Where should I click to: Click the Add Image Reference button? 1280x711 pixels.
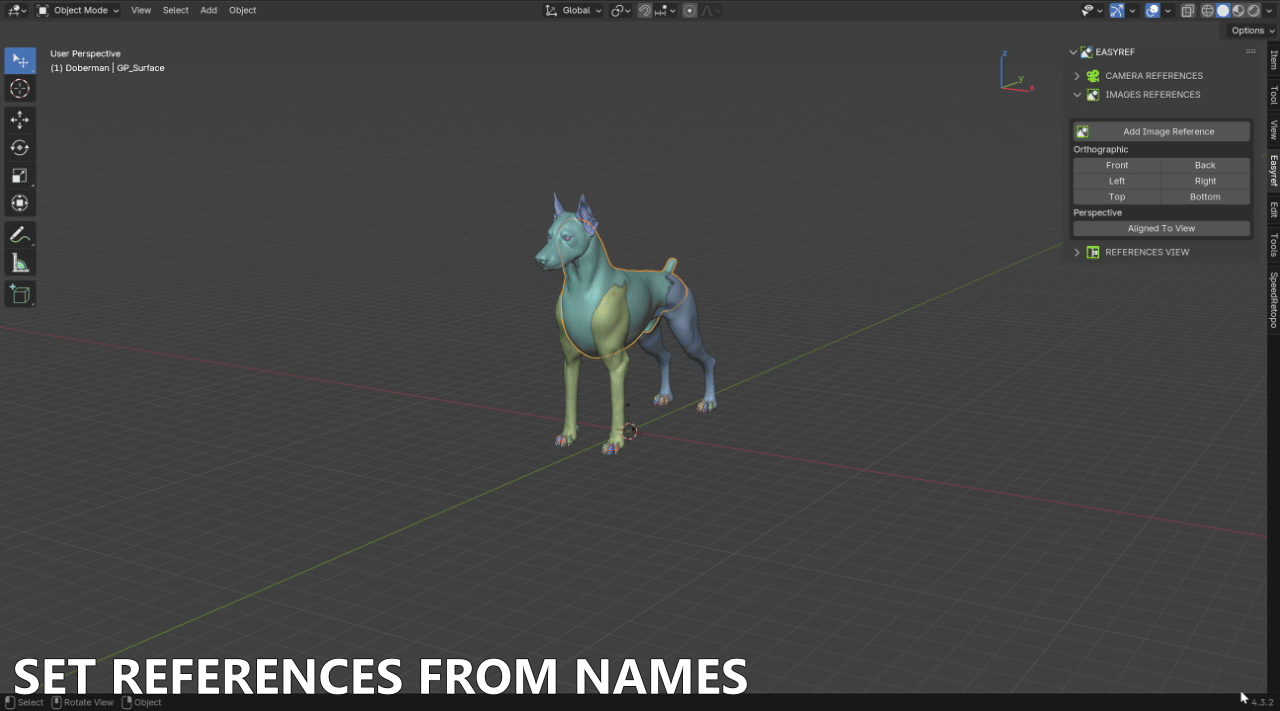click(1169, 131)
